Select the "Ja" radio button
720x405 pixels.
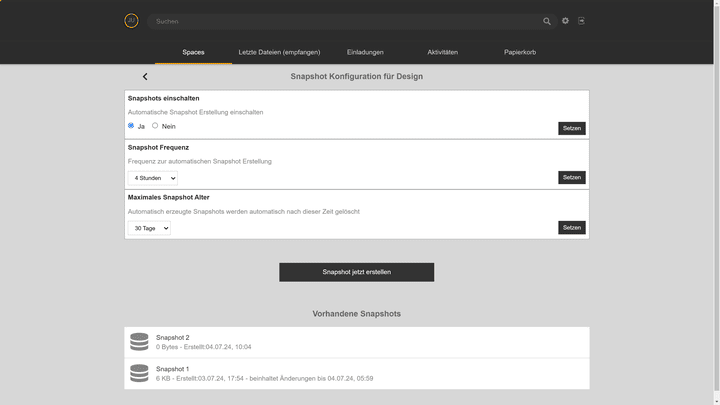[131, 126]
